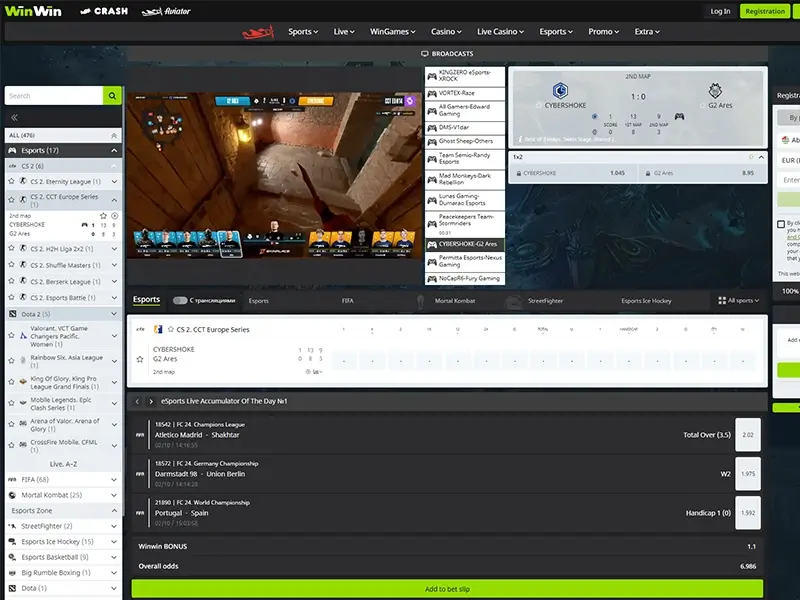This screenshot has width=800, height=600.
Task: Collapse sidebar with double-arrow icon
Action: (14, 117)
